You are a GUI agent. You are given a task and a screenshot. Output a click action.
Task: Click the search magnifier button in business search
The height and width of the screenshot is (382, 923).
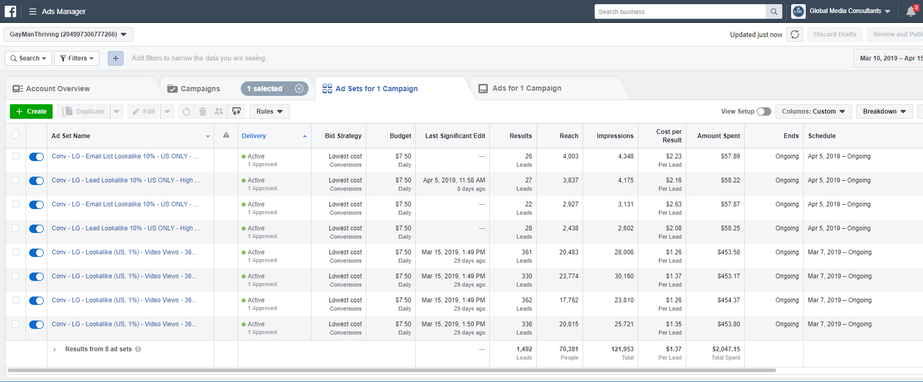click(773, 11)
